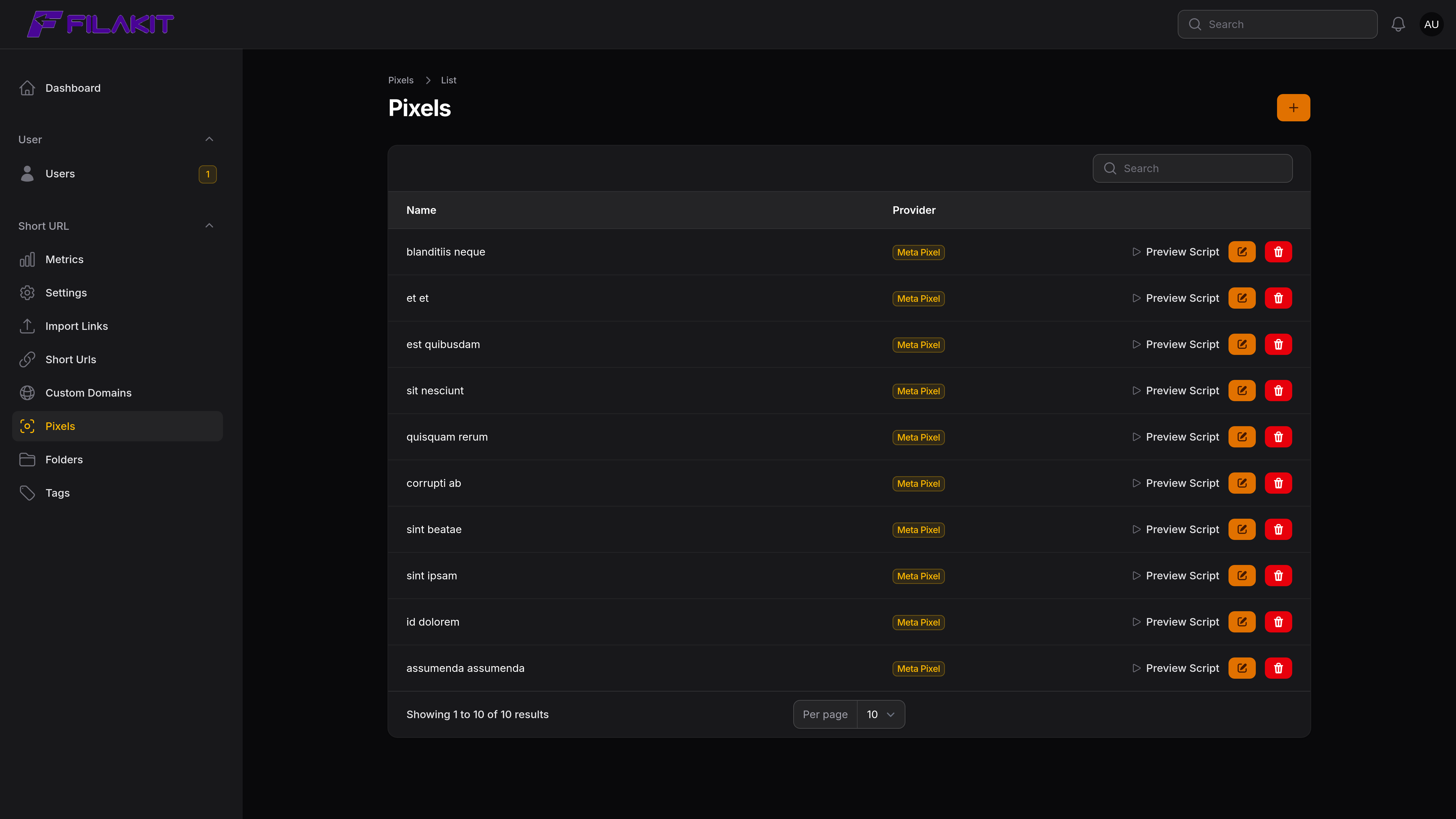This screenshot has height=819, width=1456.
Task: Delete the sit nesciunt pixel
Action: click(1279, 391)
